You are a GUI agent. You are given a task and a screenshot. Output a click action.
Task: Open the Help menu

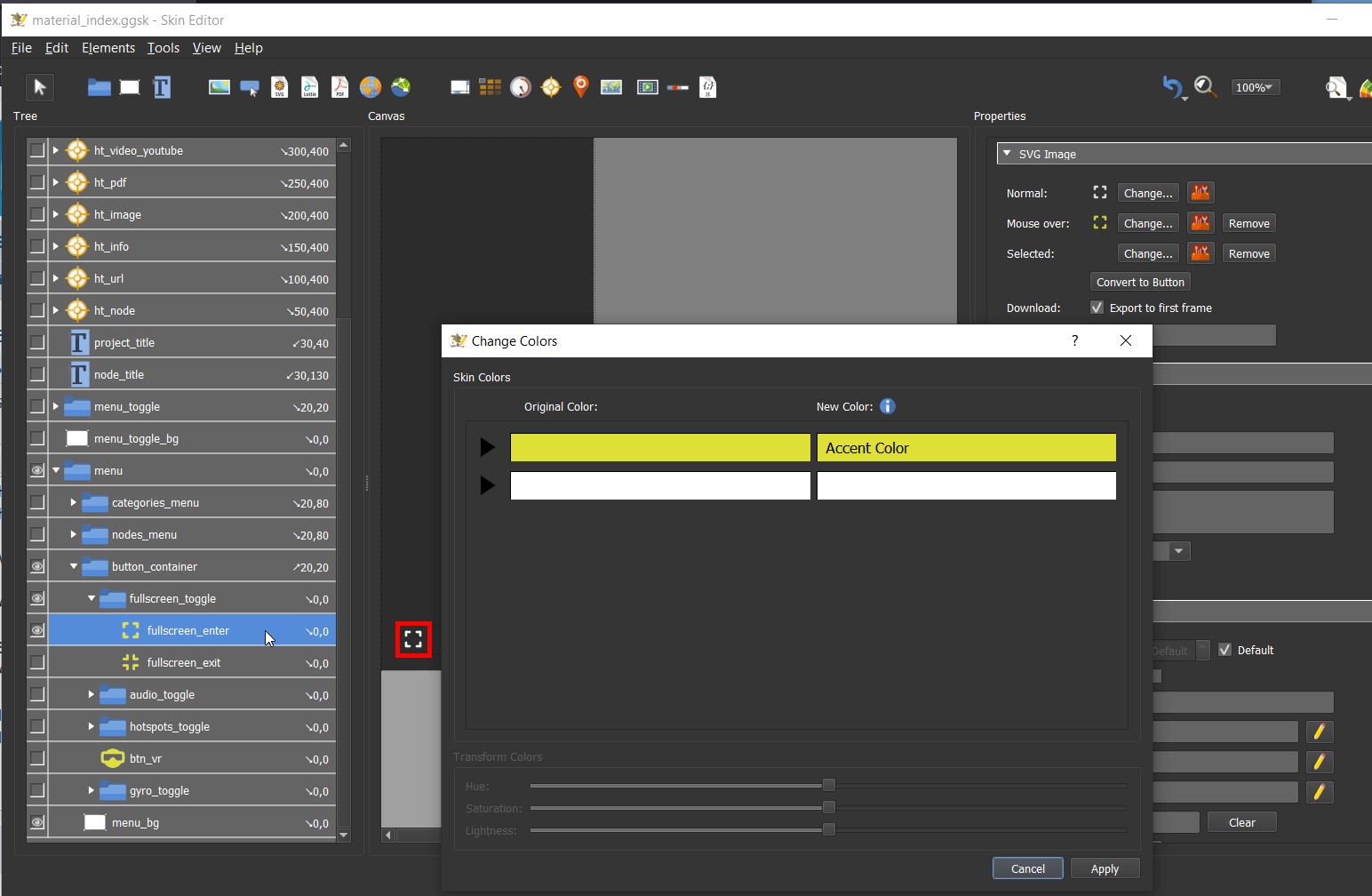click(x=249, y=48)
